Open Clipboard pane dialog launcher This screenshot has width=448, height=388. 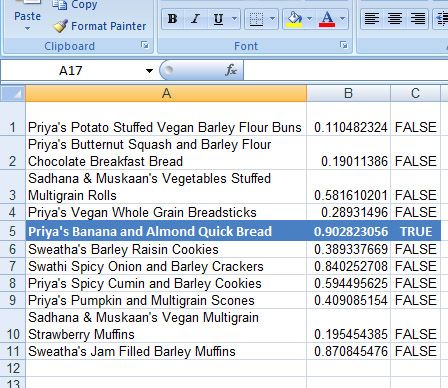(x=145, y=45)
